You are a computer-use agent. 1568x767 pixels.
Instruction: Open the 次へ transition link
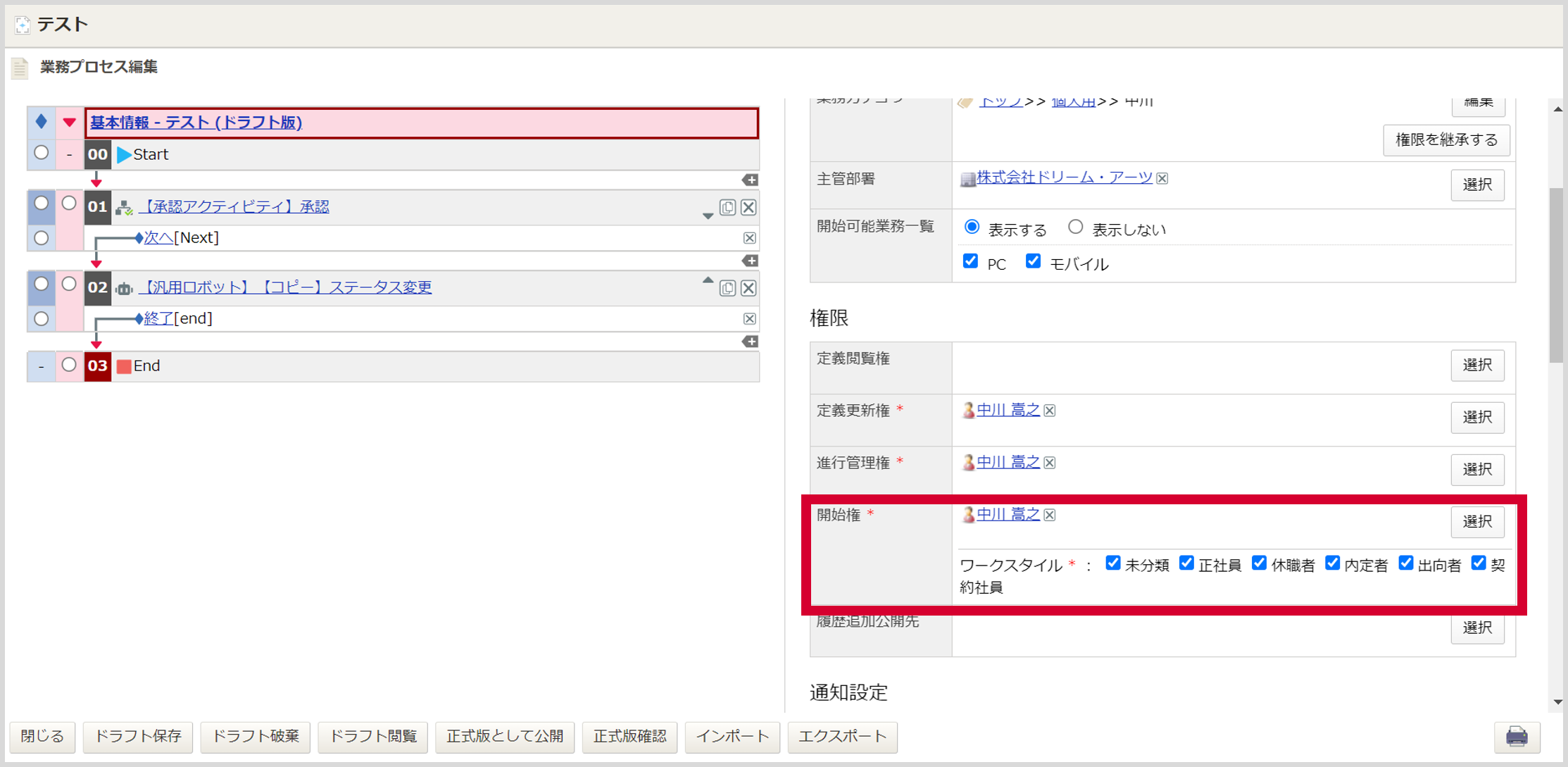pyautogui.click(x=158, y=238)
